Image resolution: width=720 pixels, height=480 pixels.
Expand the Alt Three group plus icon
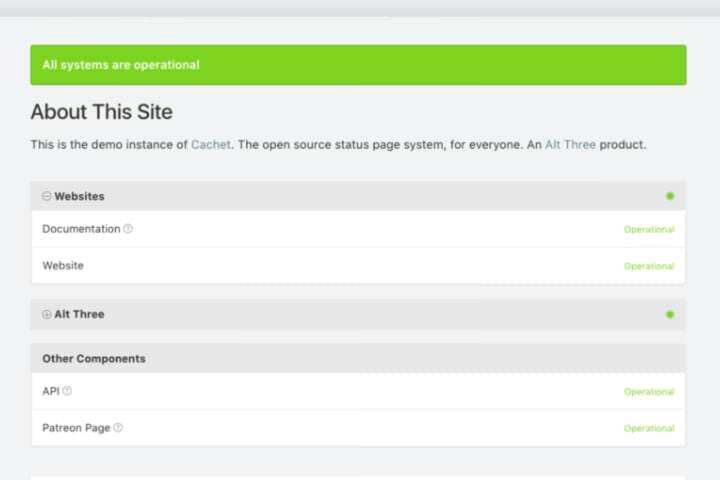(46, 315)
